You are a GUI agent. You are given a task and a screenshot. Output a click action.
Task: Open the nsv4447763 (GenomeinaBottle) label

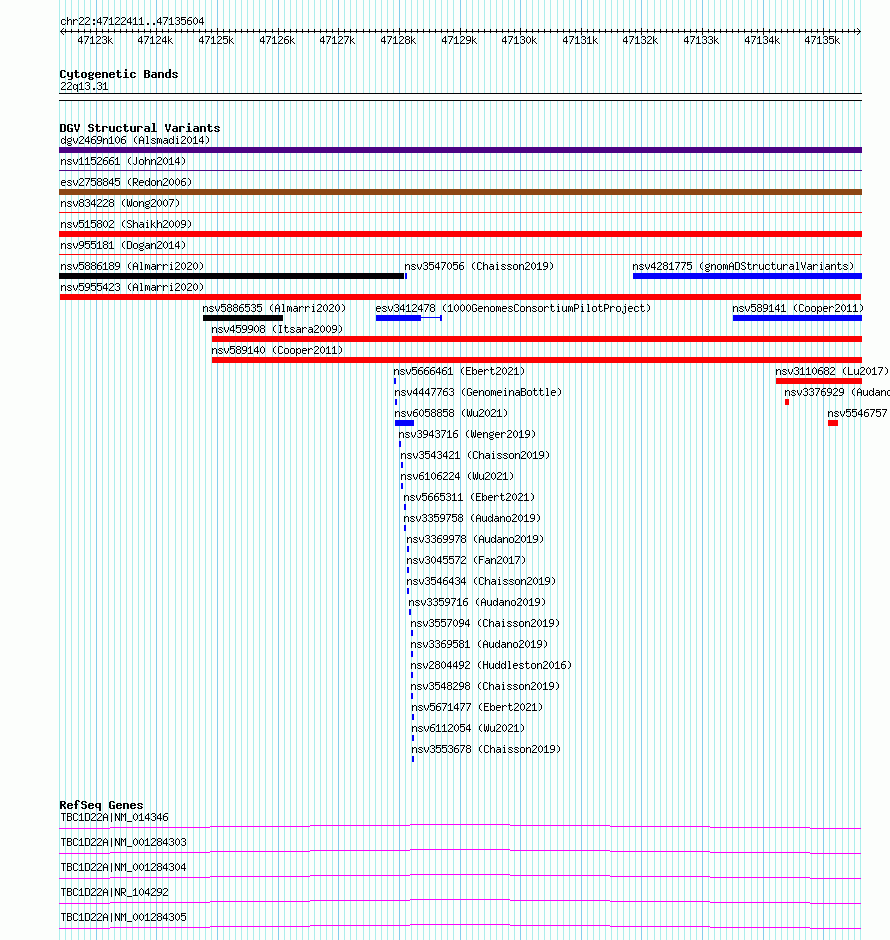pos(478,392)
